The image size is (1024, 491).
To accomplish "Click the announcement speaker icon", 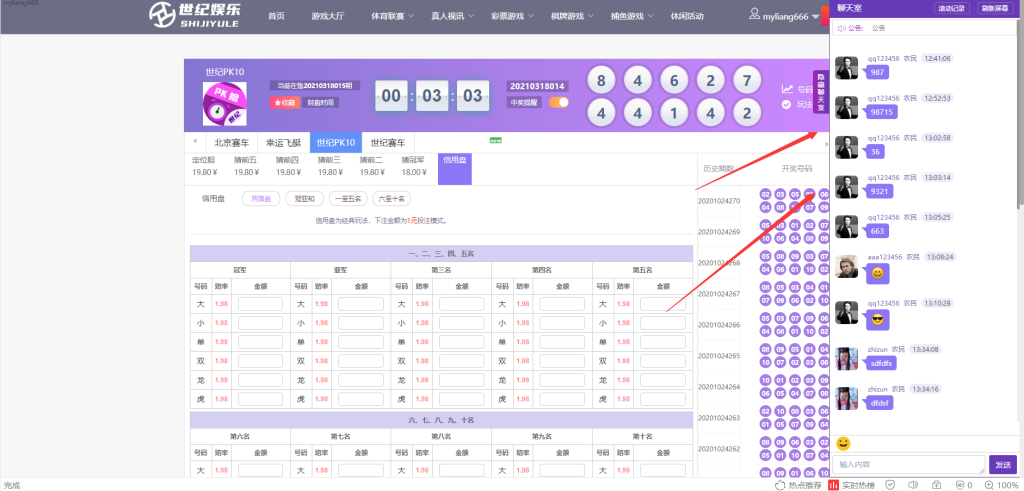I will [x=842, y=28].
